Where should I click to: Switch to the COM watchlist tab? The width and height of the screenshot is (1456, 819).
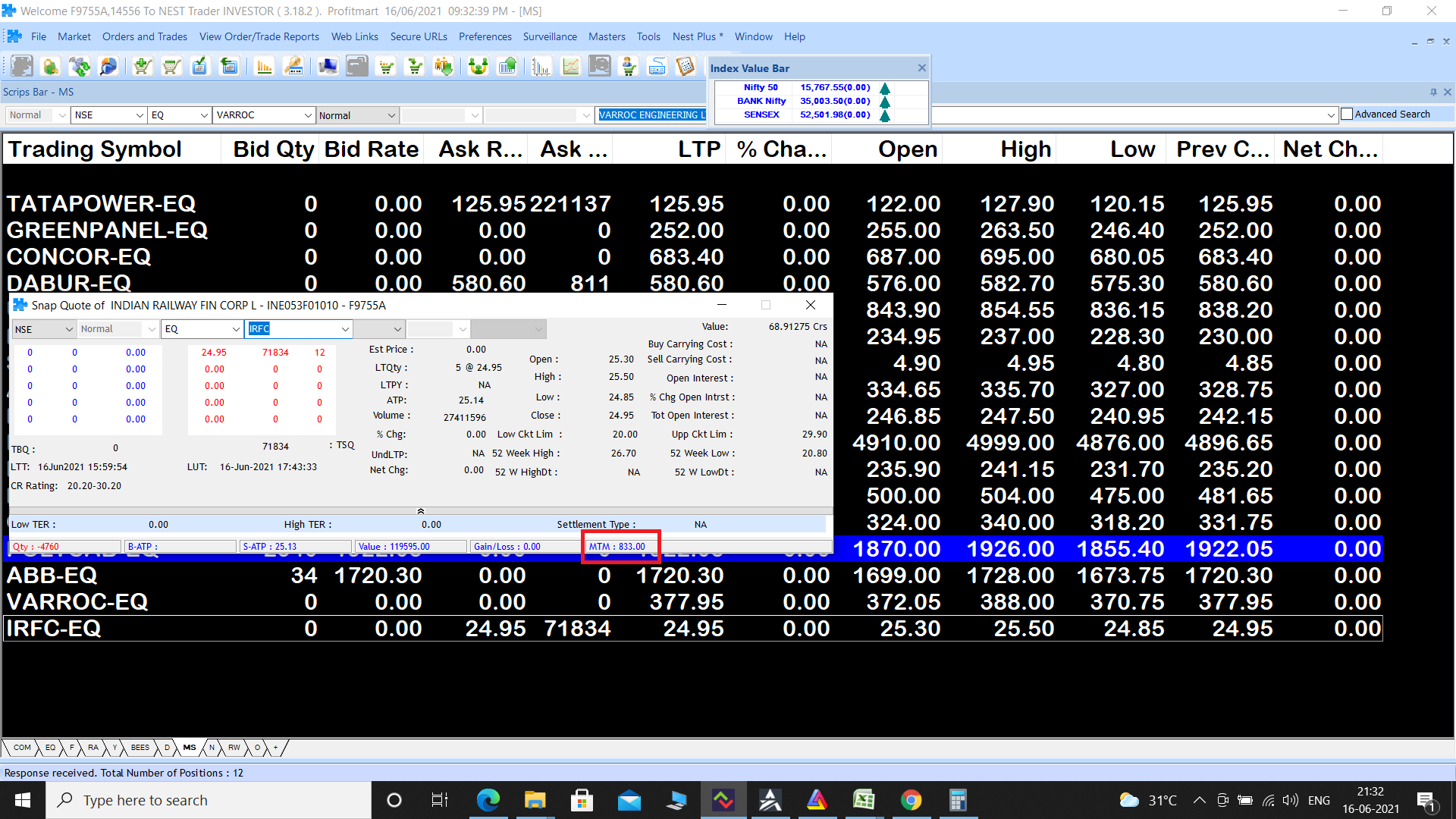[x=22, y=748]
